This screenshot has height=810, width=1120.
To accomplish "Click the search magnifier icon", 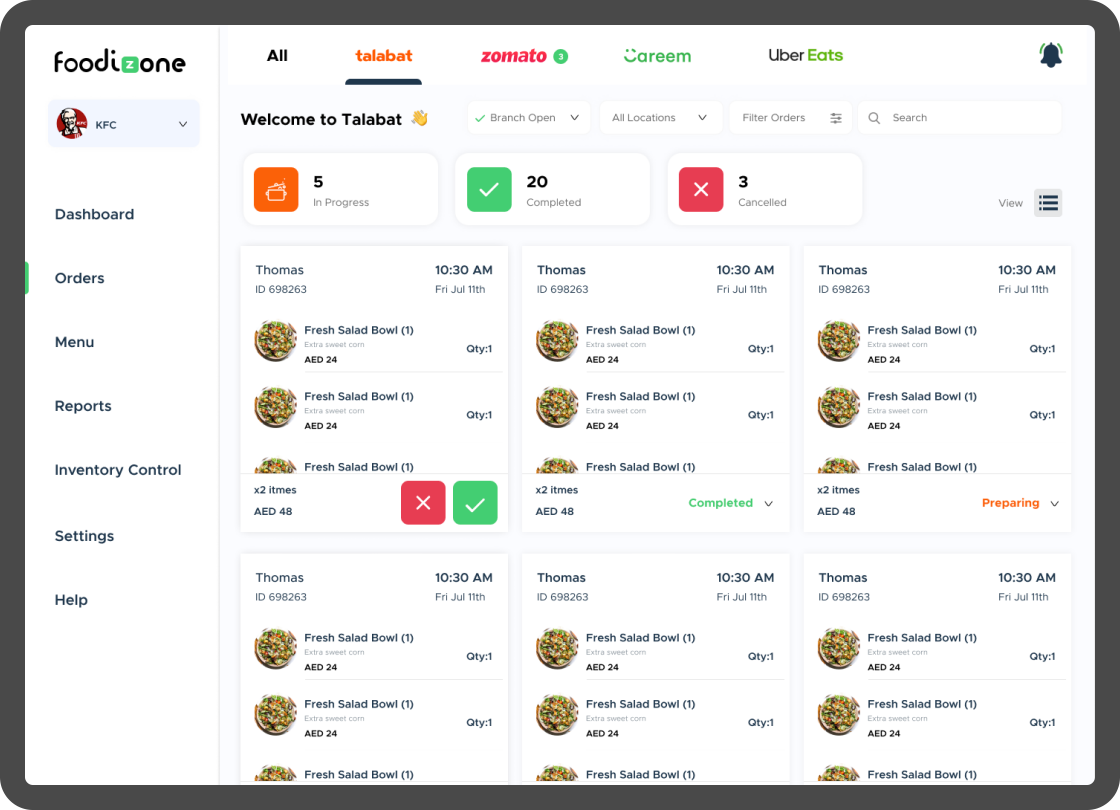I will point(874,117).
